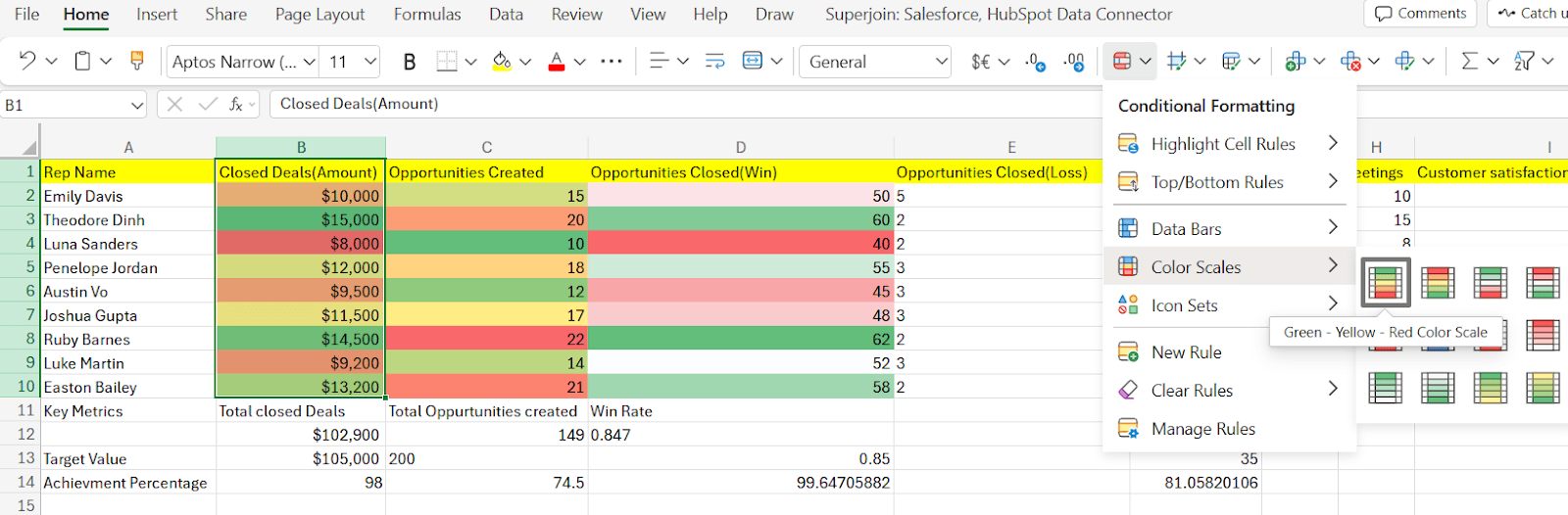The height and width of the screenshot is (515, 1568).
Task: Click the insert function fx icon
Action: coord(236,104)
